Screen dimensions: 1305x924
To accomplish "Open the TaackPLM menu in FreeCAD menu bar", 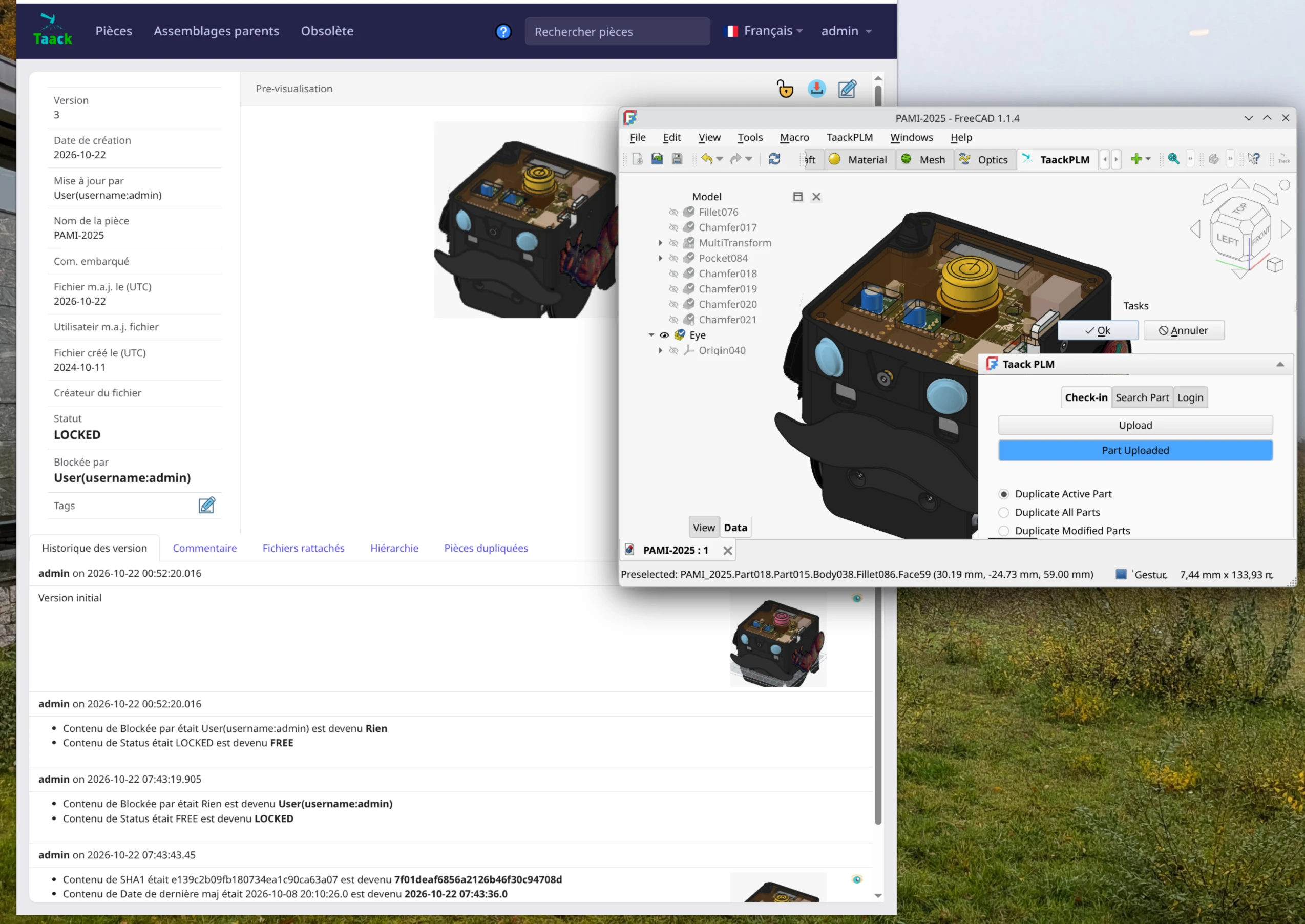I will 849,137.
